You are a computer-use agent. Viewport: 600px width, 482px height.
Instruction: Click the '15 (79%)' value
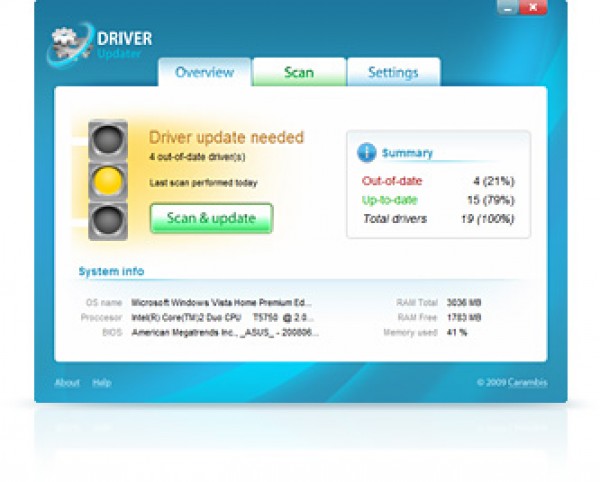pos(491,200)
